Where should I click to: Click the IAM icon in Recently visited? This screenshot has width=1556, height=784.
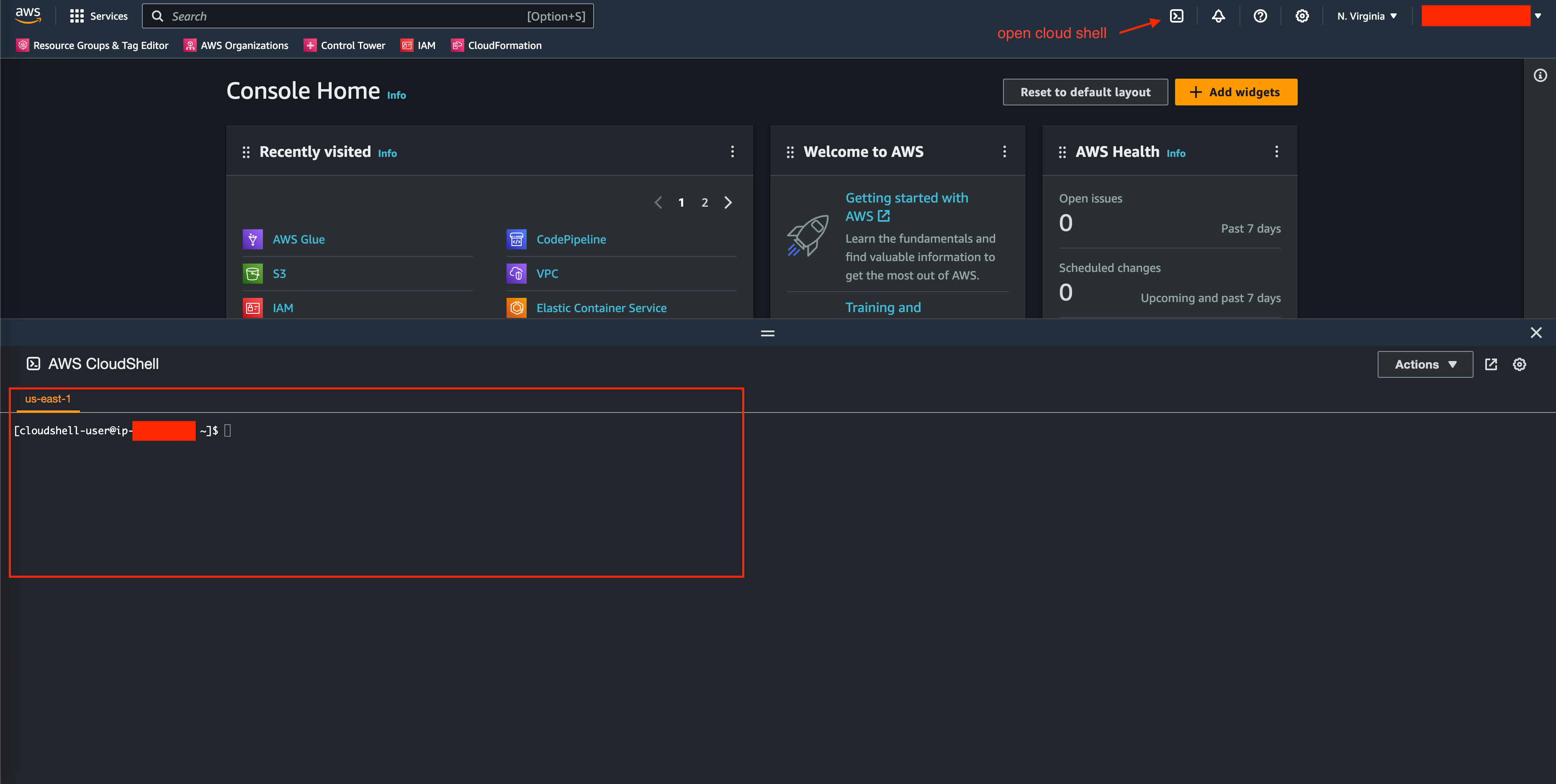(x=252, y=308)
